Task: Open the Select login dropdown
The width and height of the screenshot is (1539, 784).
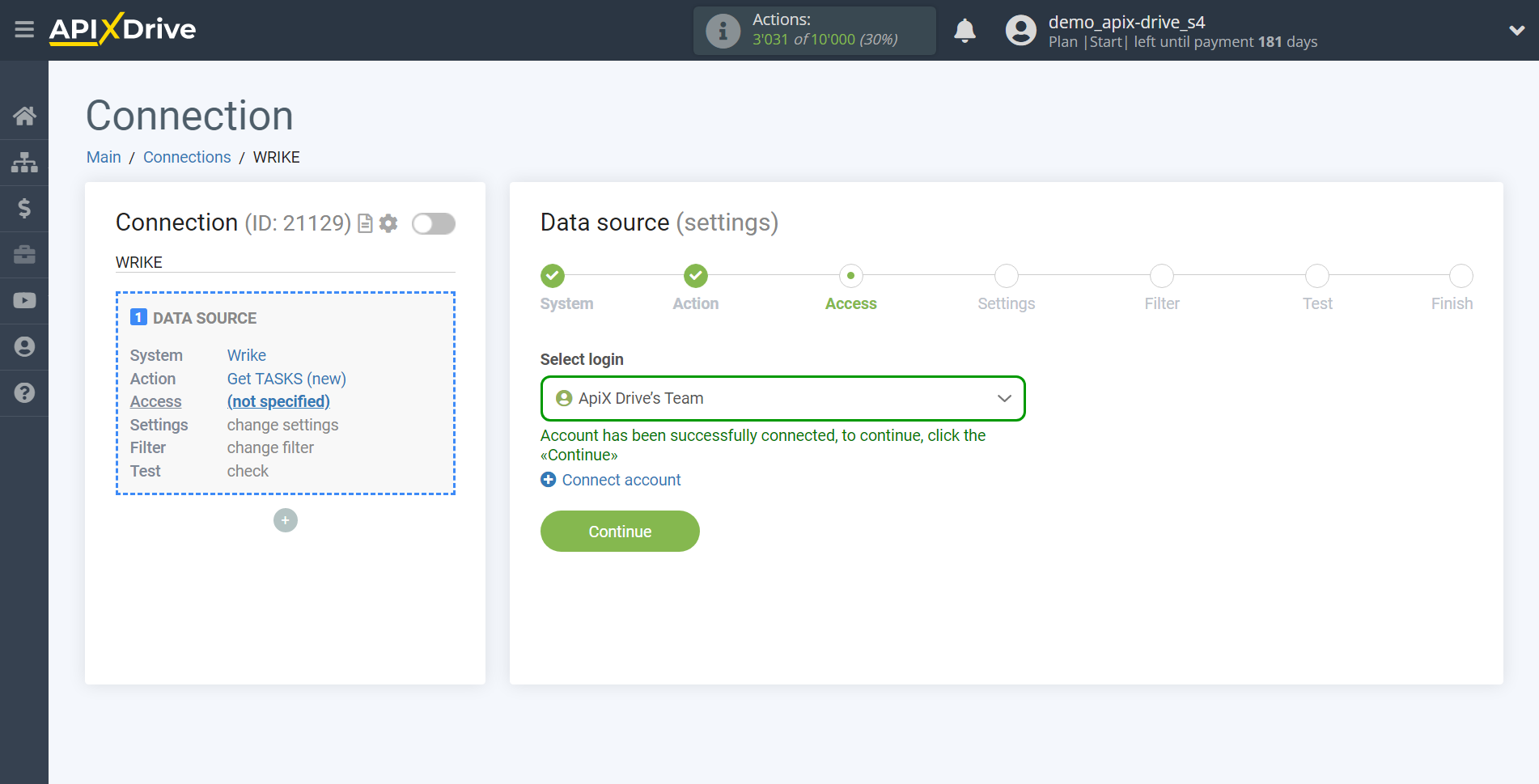Action: (x=782, y=398)
